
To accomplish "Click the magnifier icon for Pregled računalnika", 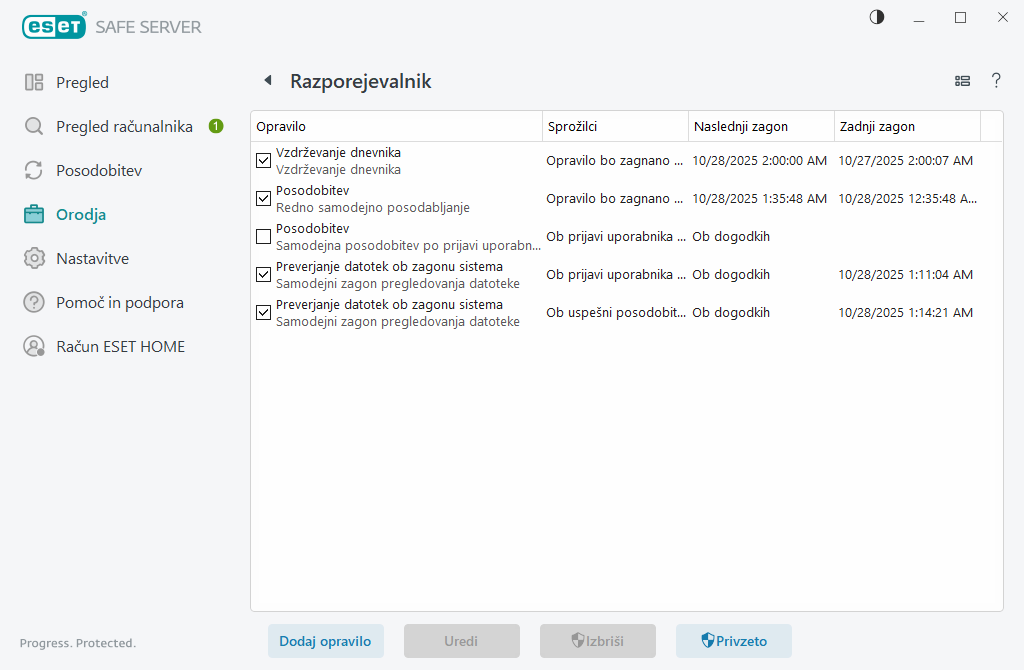I will 34,127.
